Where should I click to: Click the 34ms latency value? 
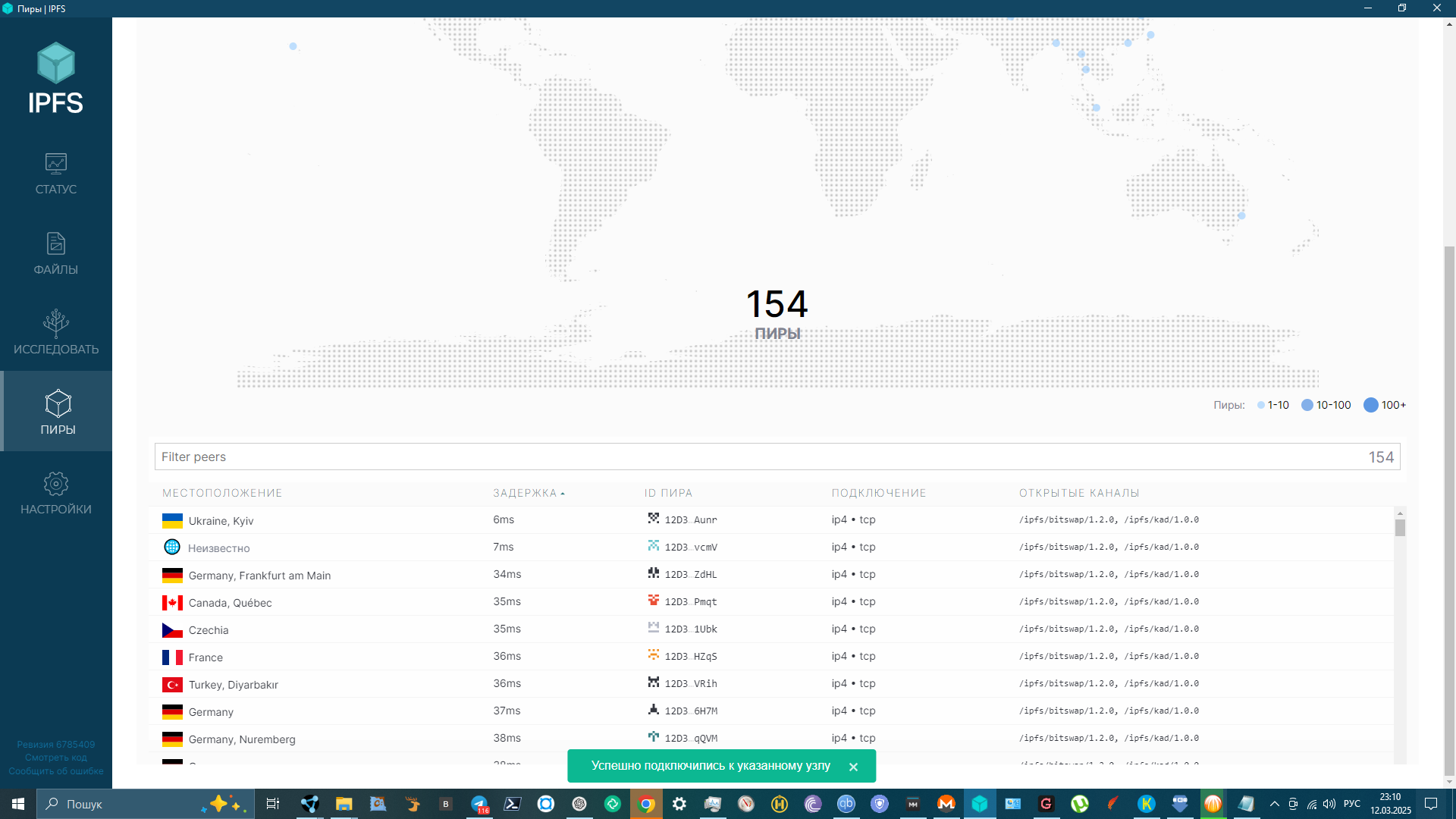point(507,574)
